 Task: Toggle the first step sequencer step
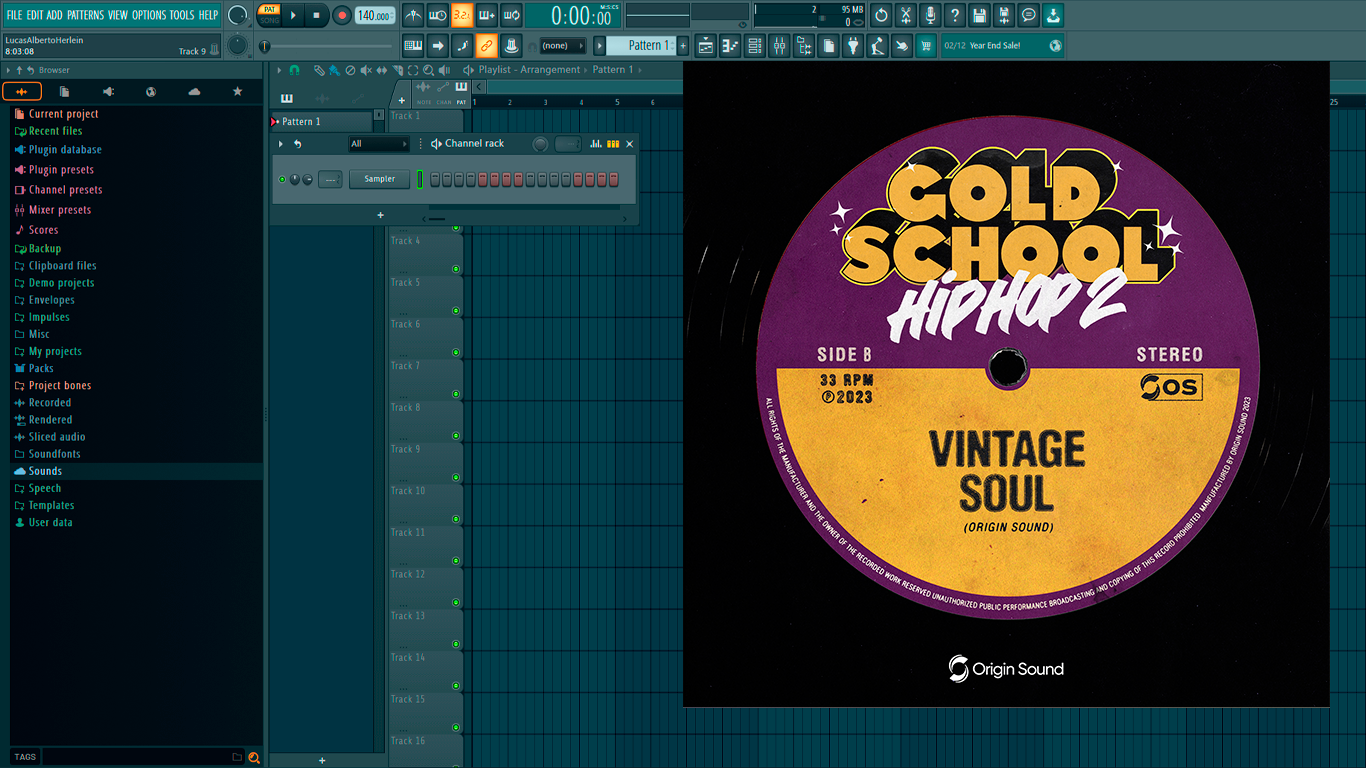[x=435, y=179]
